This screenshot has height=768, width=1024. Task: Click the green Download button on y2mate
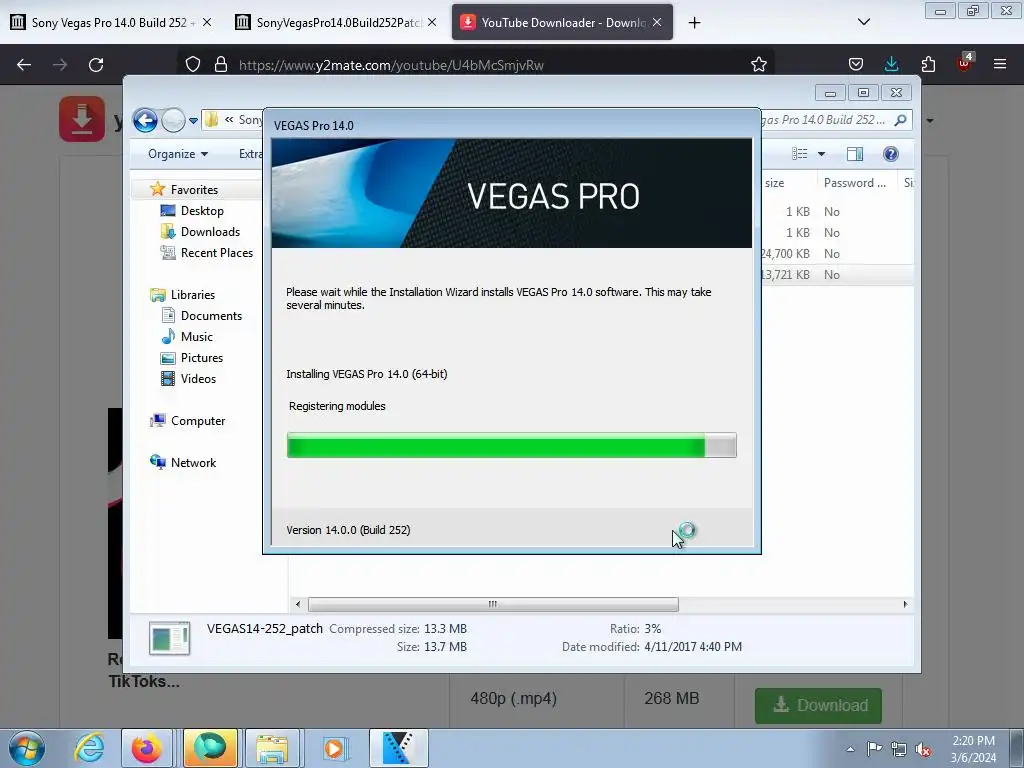(818, 705)
